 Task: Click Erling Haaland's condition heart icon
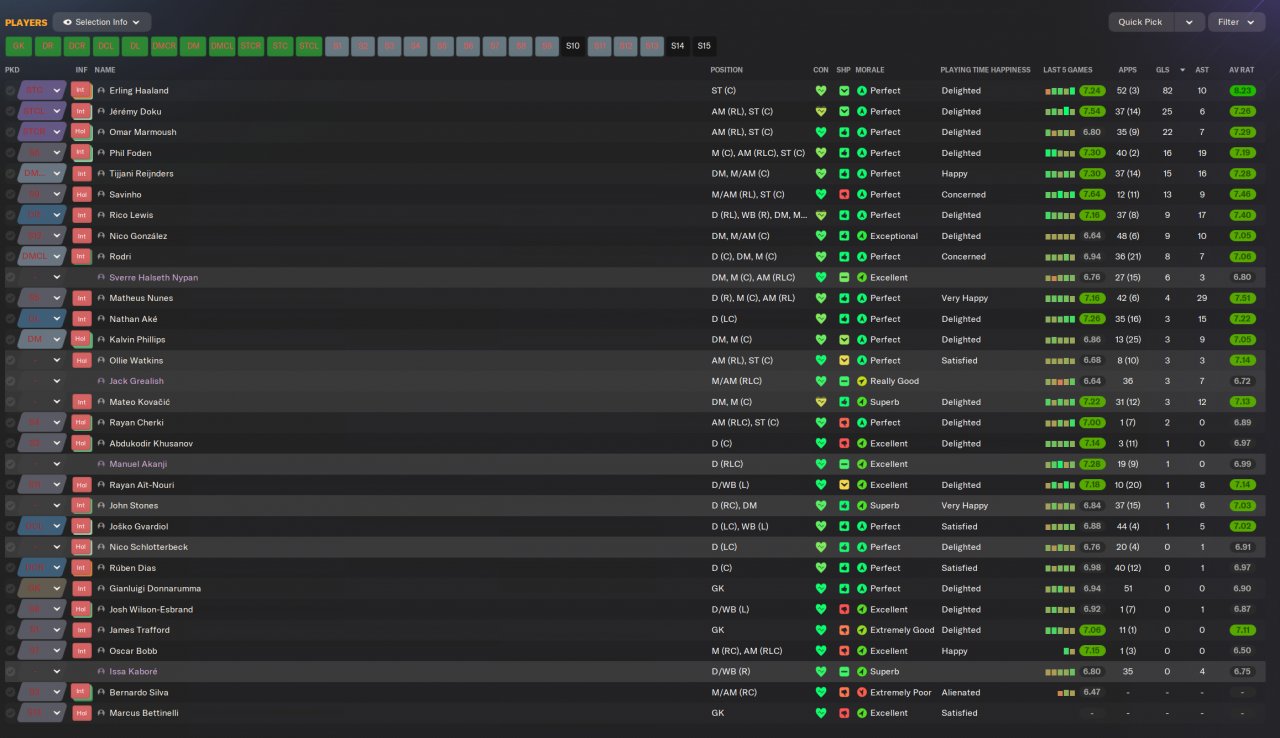point(821,91)
